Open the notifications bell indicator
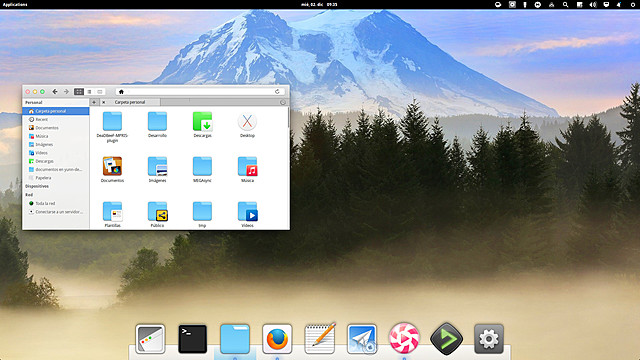This screenshot has height=360, width=640. [619, 4]
